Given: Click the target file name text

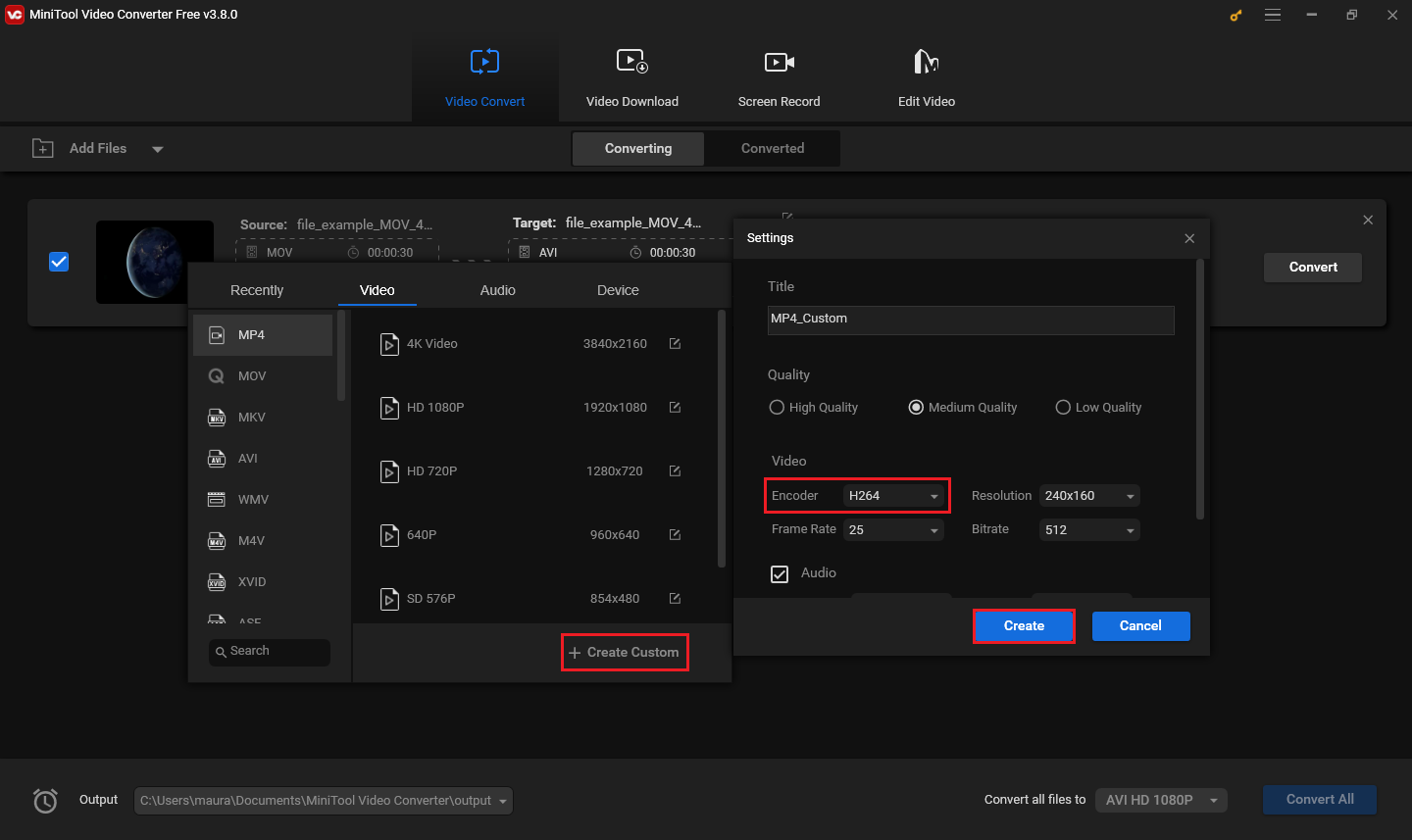Looking at the screenshot, I should click(633, 223).
